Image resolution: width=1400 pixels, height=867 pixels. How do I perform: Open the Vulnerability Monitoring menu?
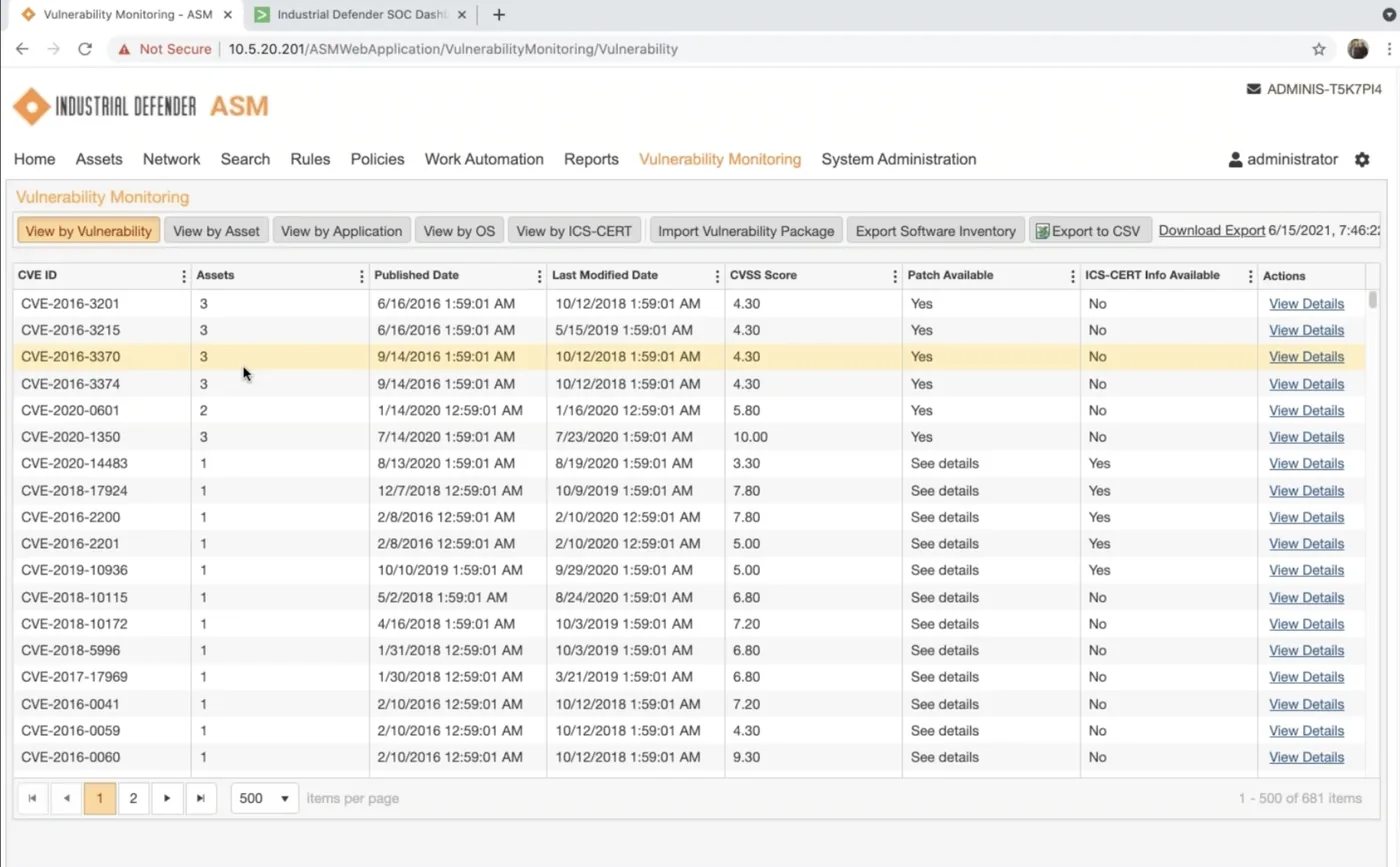(x=720, y=159)
